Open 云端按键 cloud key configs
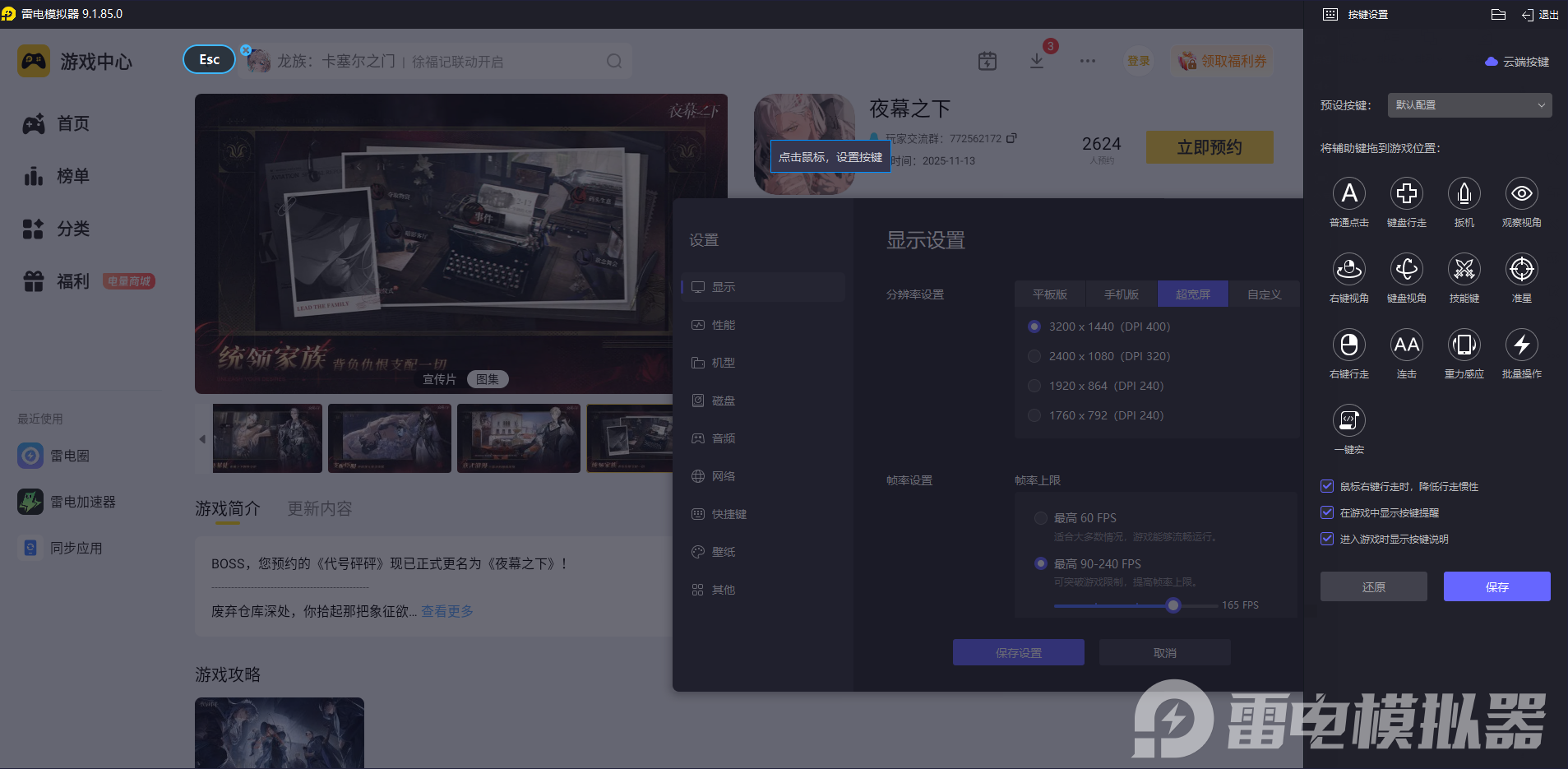 coord(1517,62)
